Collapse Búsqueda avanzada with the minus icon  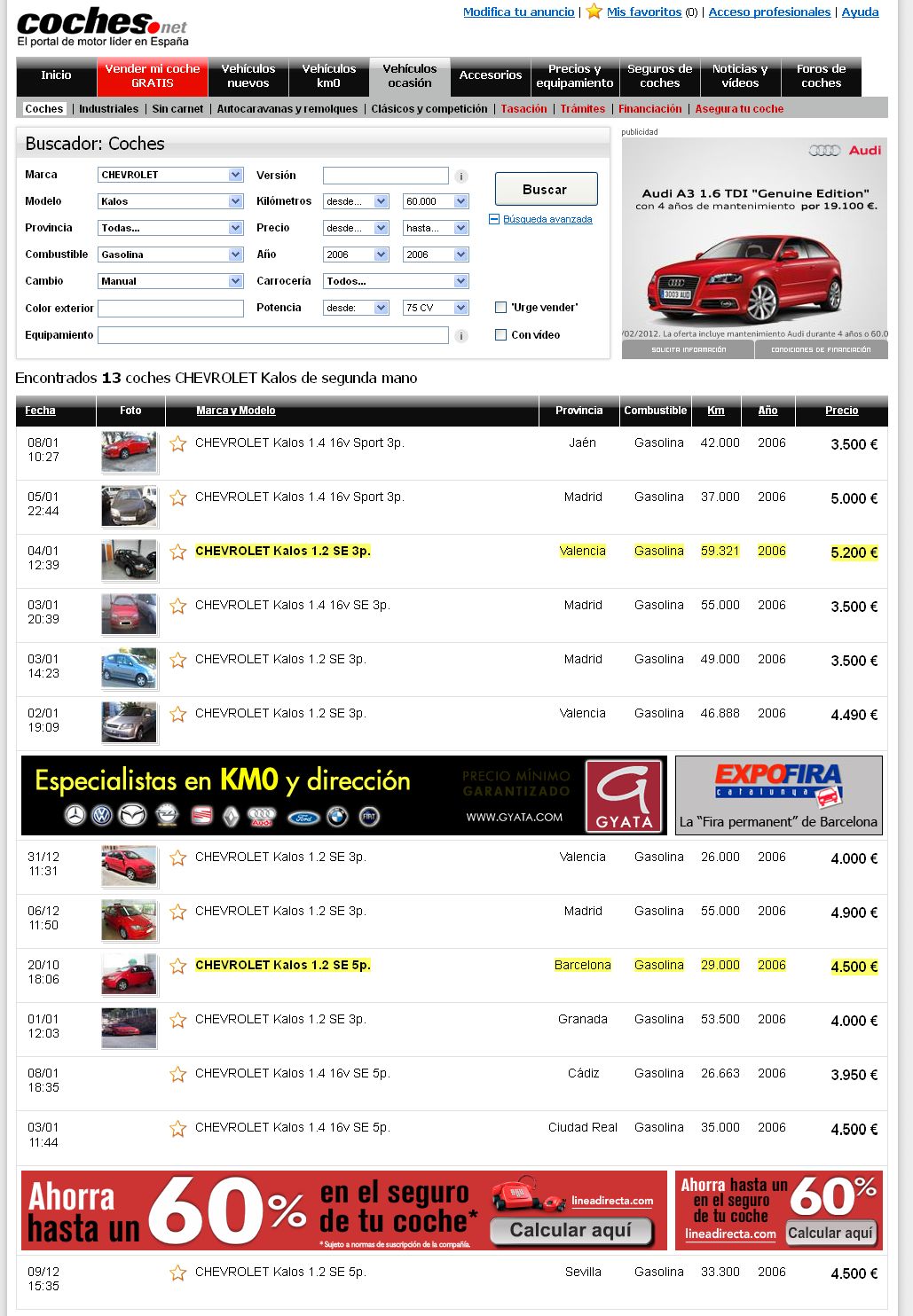[x=494, y=219]
